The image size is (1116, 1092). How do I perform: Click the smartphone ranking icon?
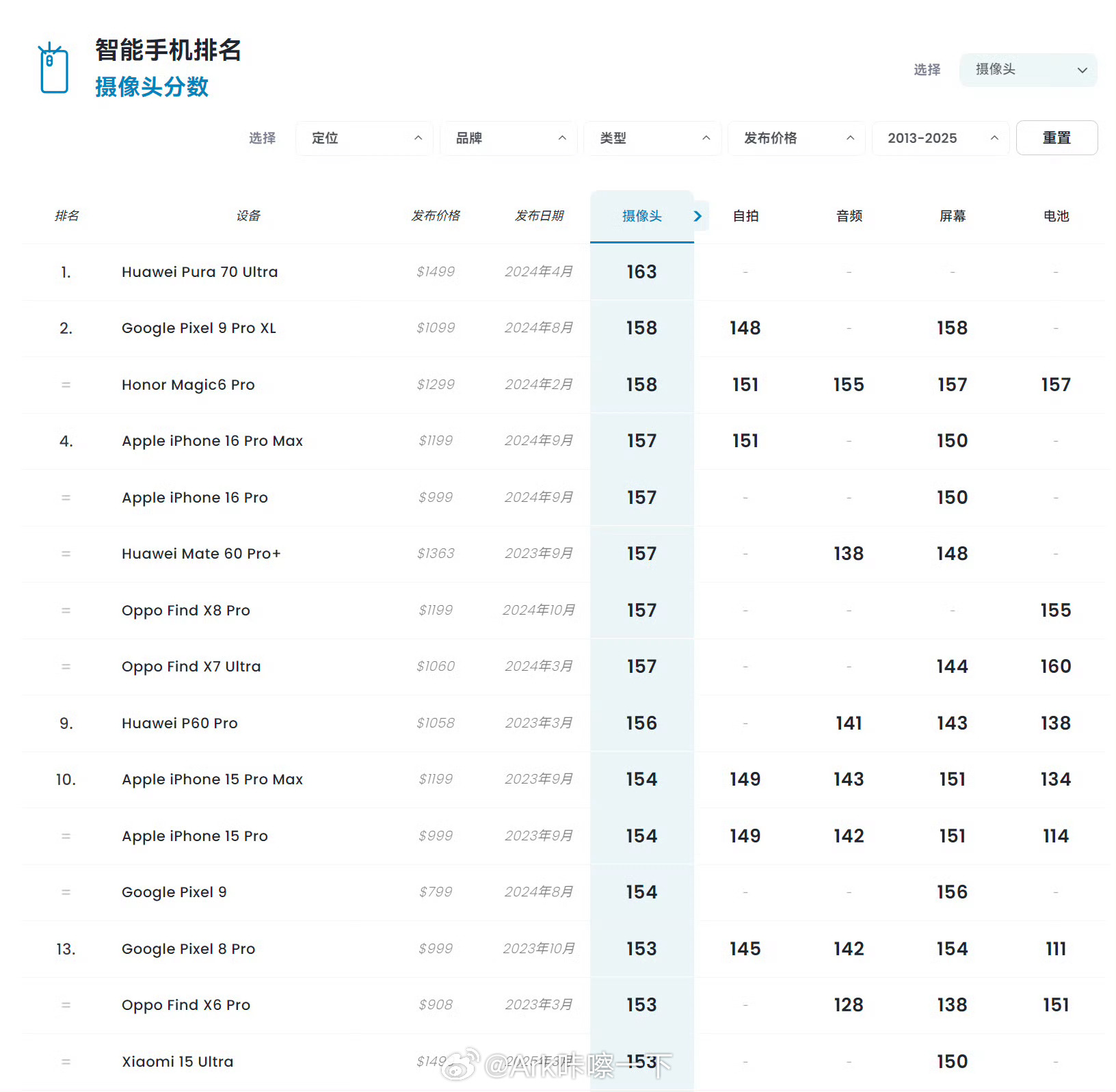tap(53, 68)
